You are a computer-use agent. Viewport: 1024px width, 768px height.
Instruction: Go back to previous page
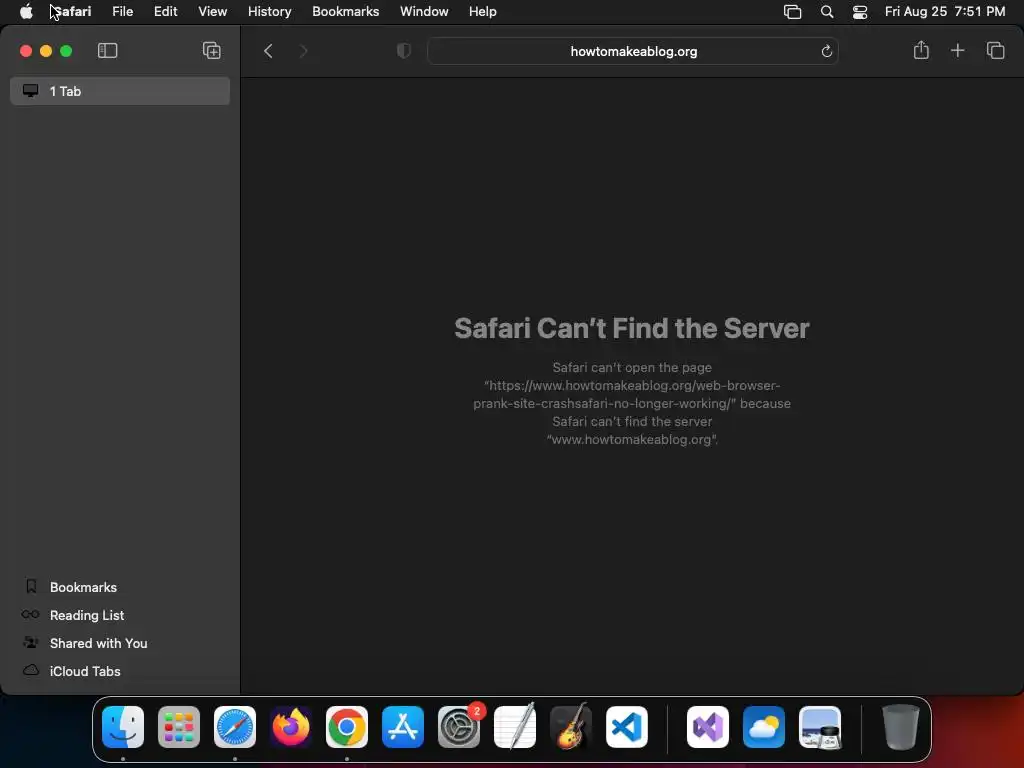268,51
